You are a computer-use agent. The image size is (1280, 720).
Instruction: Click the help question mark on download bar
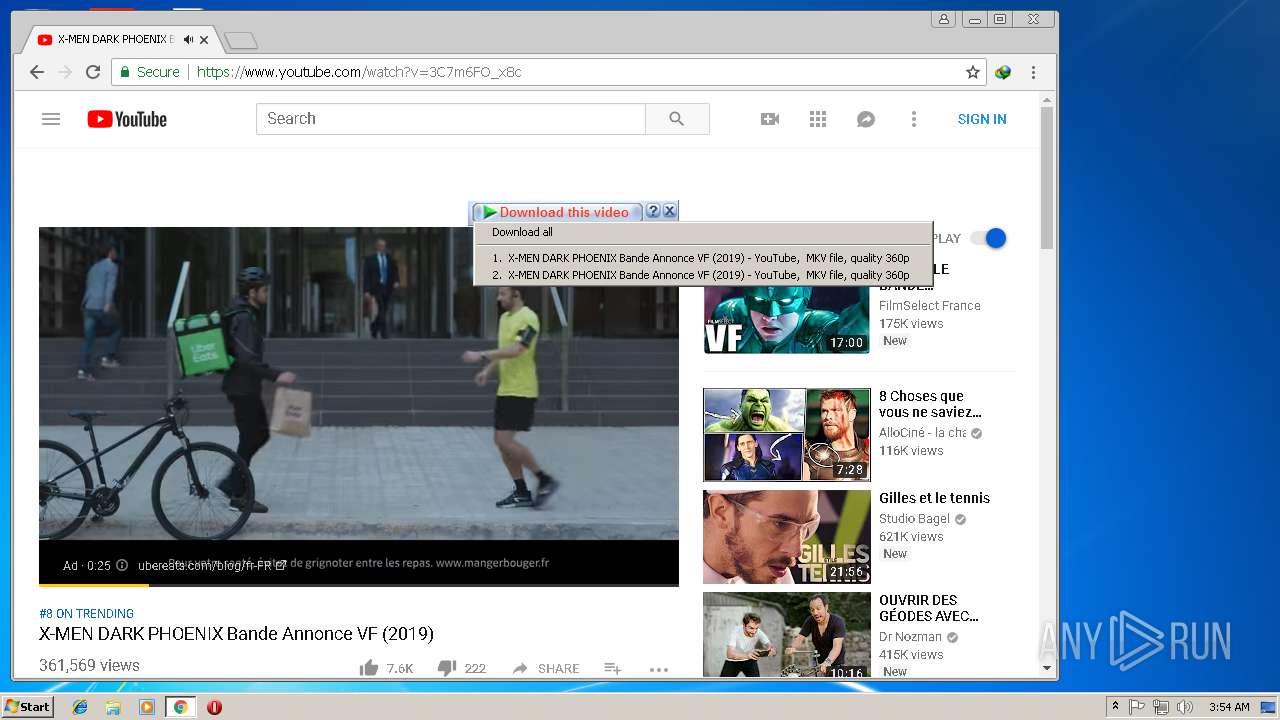coord(653,211)
